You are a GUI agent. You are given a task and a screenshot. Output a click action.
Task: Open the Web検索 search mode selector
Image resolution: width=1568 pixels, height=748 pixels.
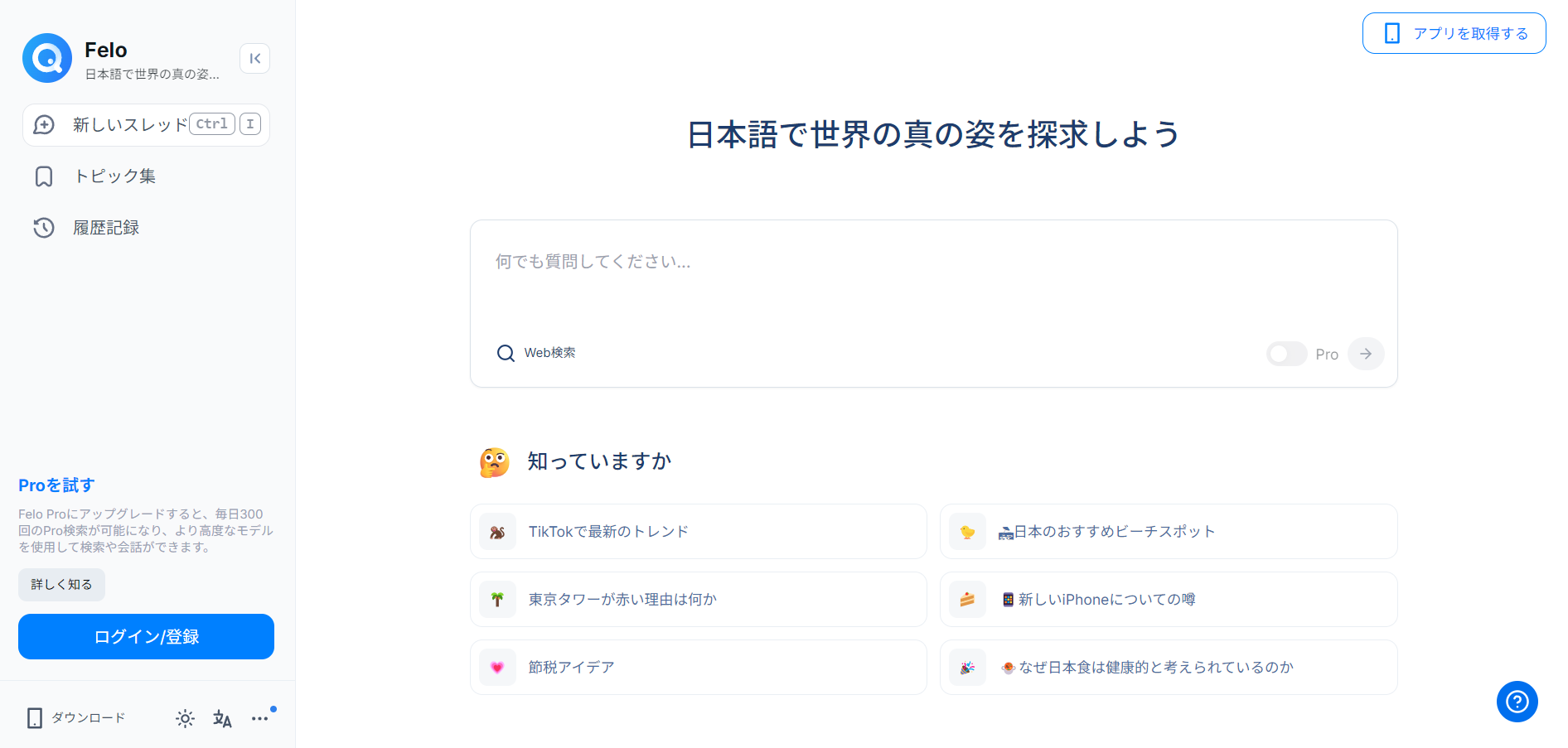tap(536, 353)
